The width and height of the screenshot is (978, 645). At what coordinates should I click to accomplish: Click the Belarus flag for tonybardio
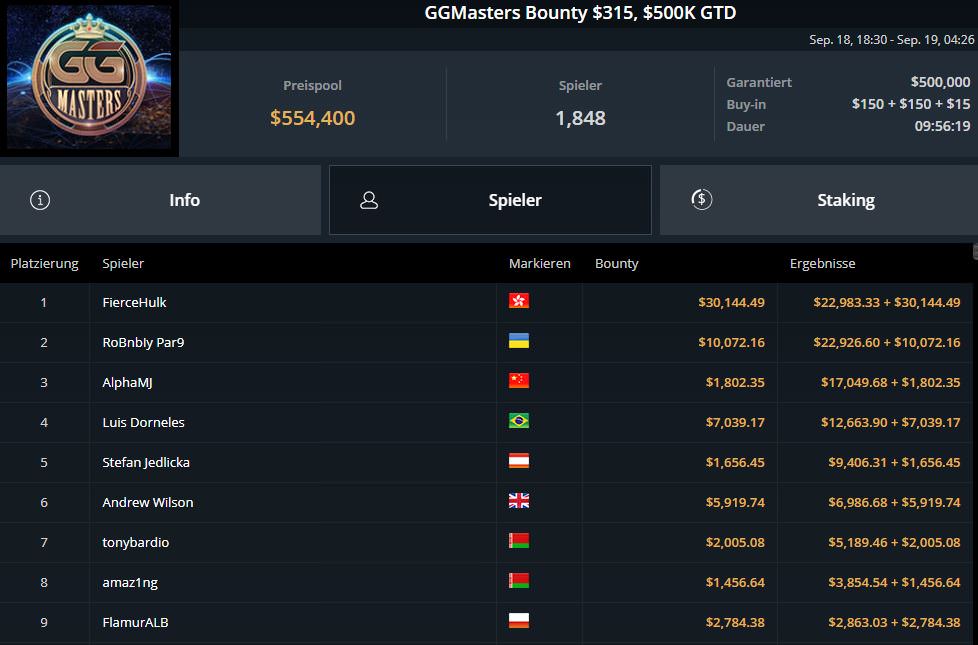519,540
